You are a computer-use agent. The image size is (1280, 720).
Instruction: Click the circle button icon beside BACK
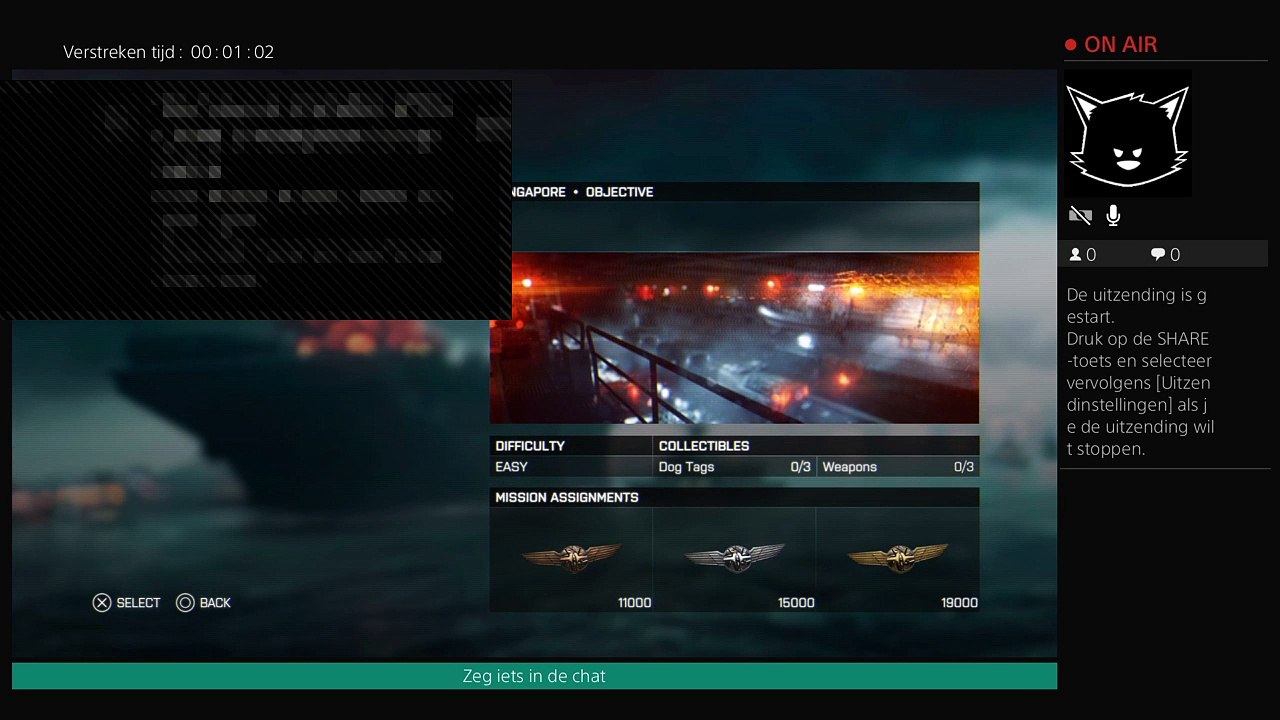click(185, 603)
